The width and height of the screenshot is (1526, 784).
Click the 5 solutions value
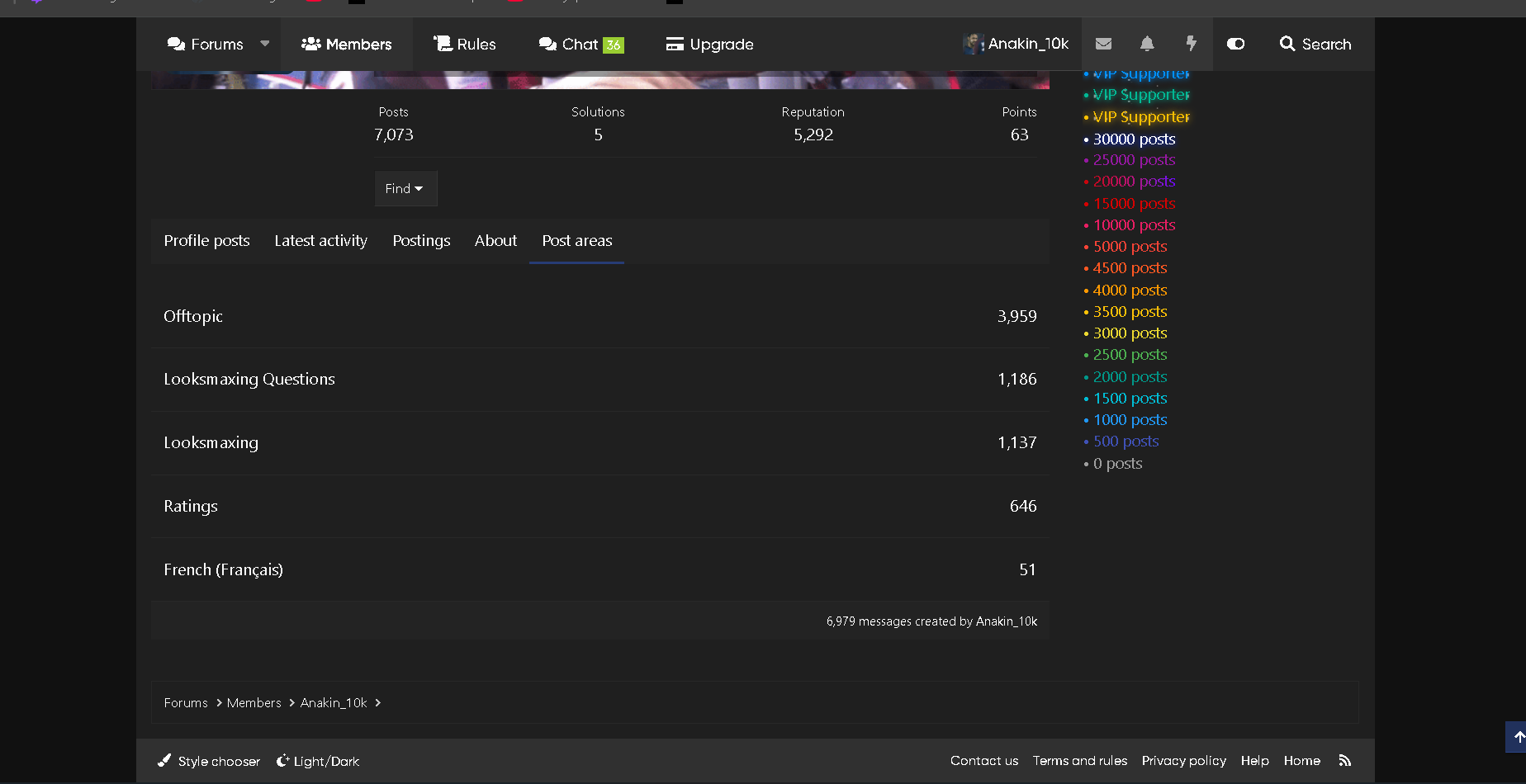(x=598, y=135)
